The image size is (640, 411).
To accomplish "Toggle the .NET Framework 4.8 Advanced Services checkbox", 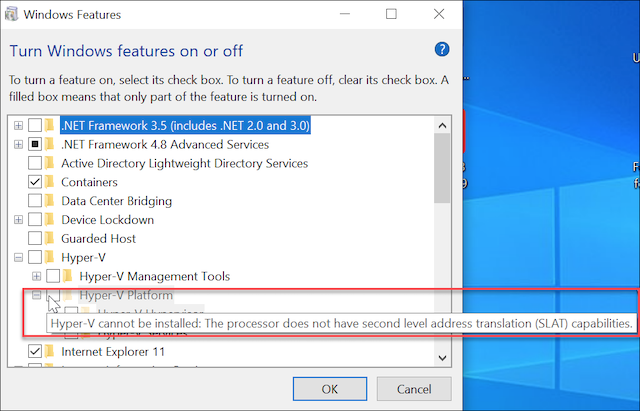I will 35,144.
